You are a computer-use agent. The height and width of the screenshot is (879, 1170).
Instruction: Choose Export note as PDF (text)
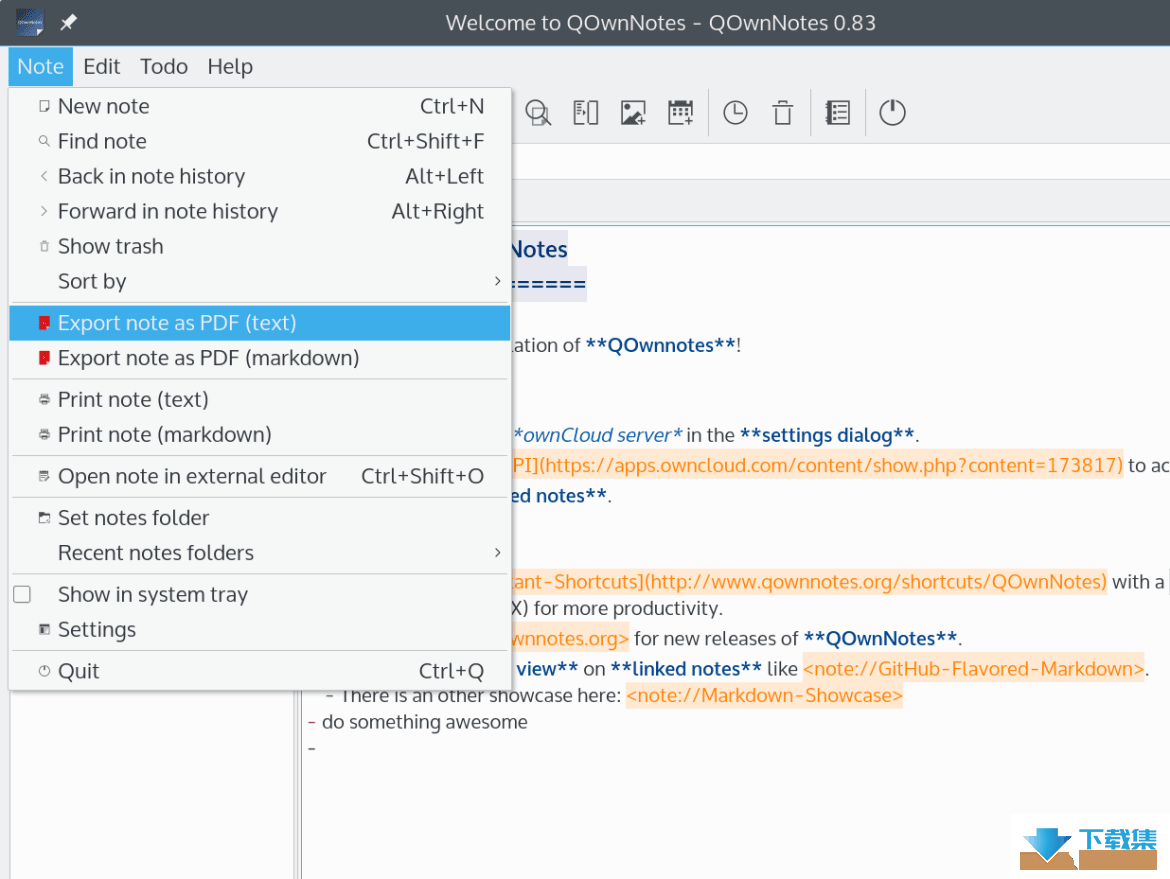point(260,323)
